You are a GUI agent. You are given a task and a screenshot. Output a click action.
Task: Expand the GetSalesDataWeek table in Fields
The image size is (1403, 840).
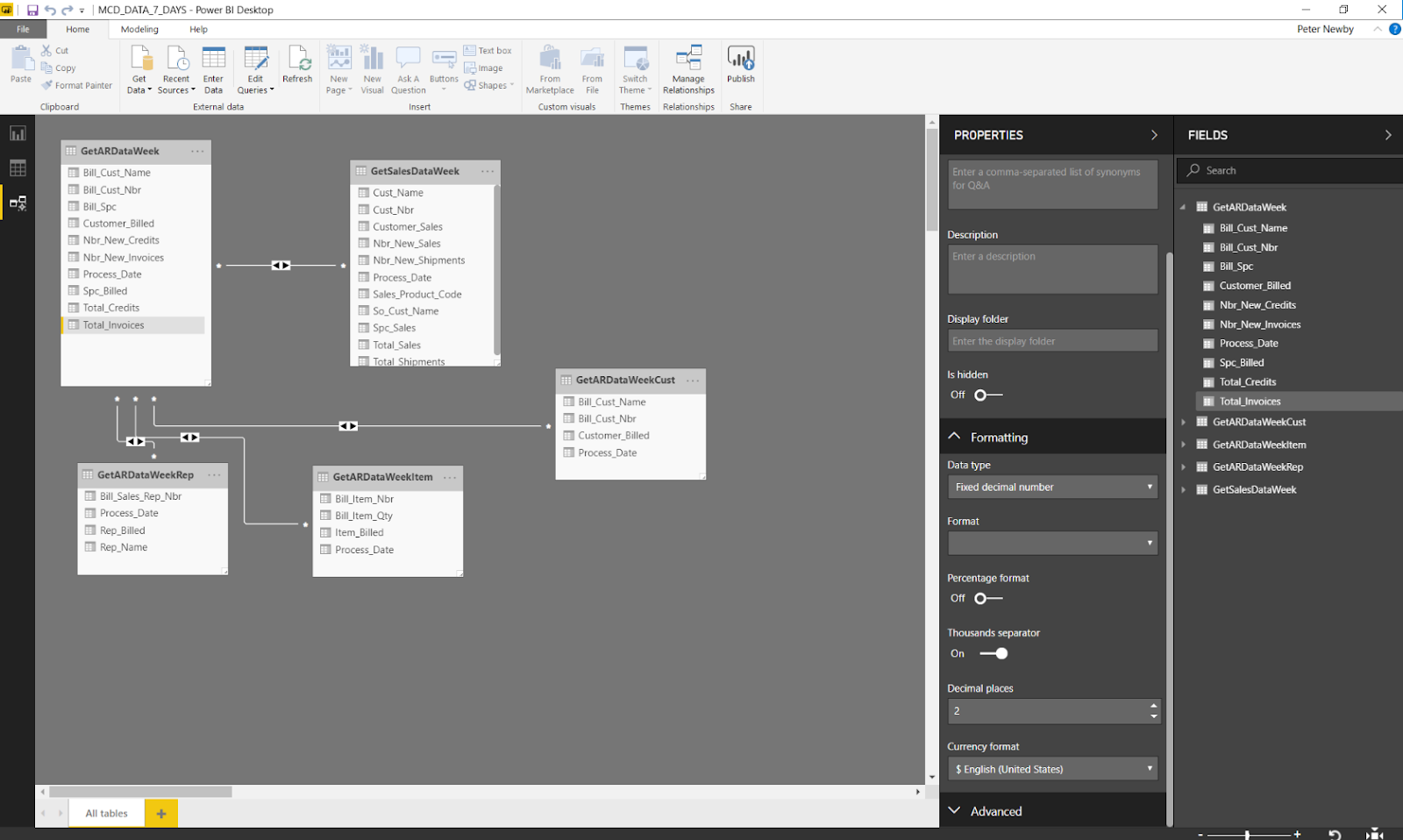pos(1184,489)
